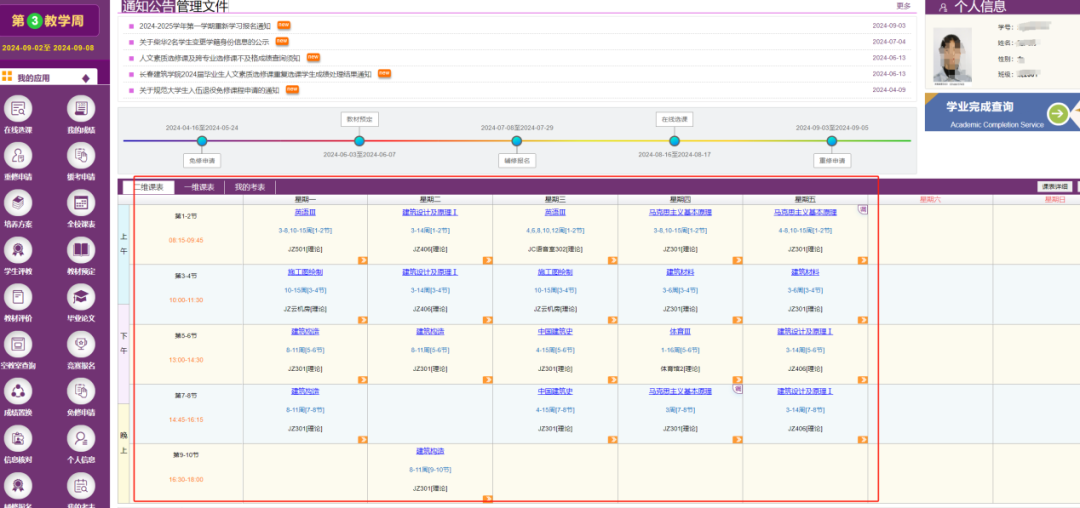Viewport: 1080px width, 508px height.
Task: Open 施工图绘制 link on Monday 第3-4节
Action: [x=304, y=273]
